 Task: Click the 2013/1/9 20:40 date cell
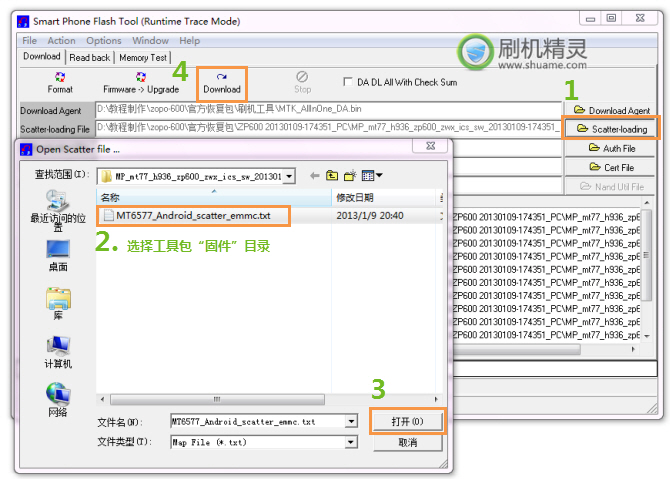coord(370,216)
